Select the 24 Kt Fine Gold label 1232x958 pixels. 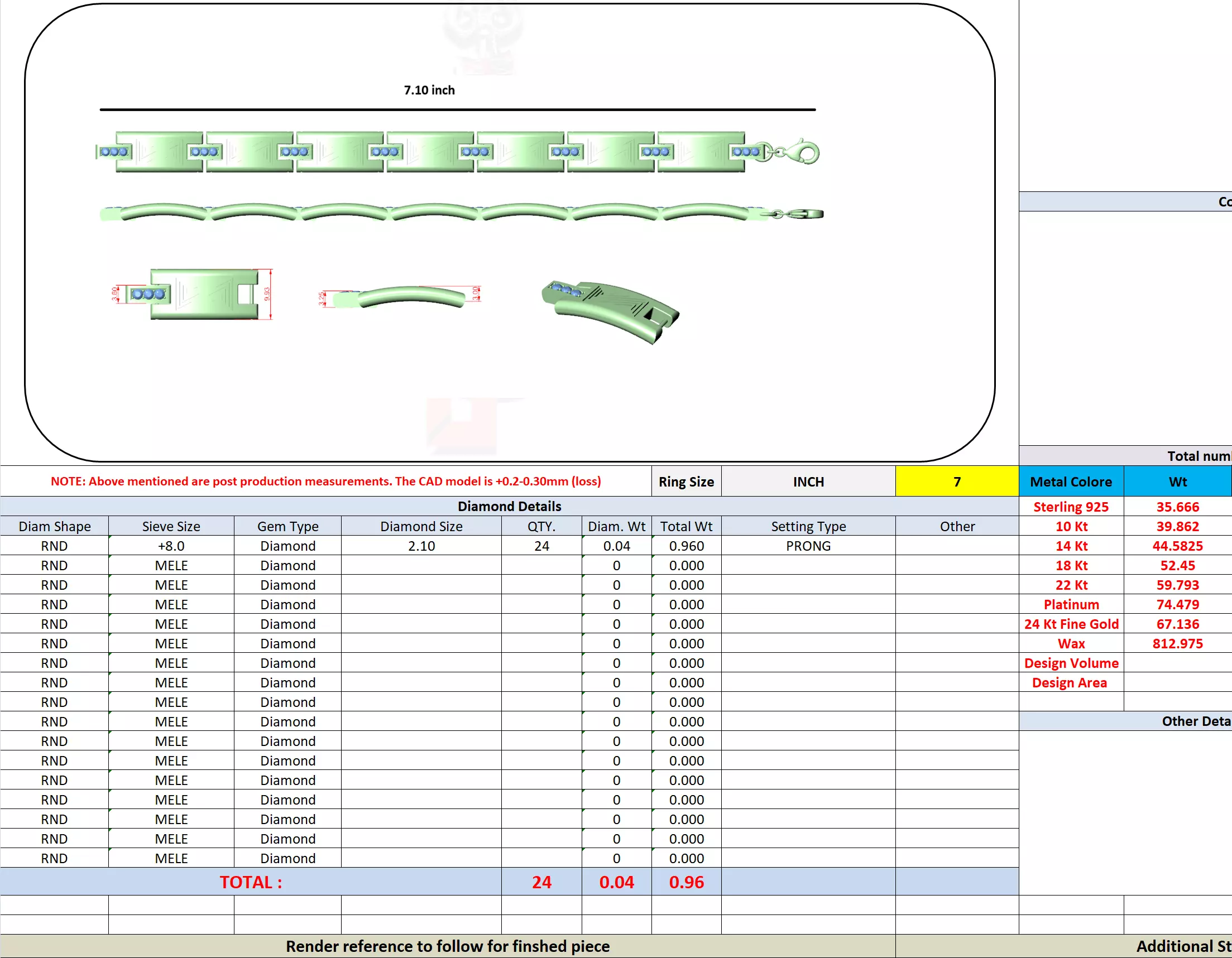pyautogui.click(x=1070, y=624)
